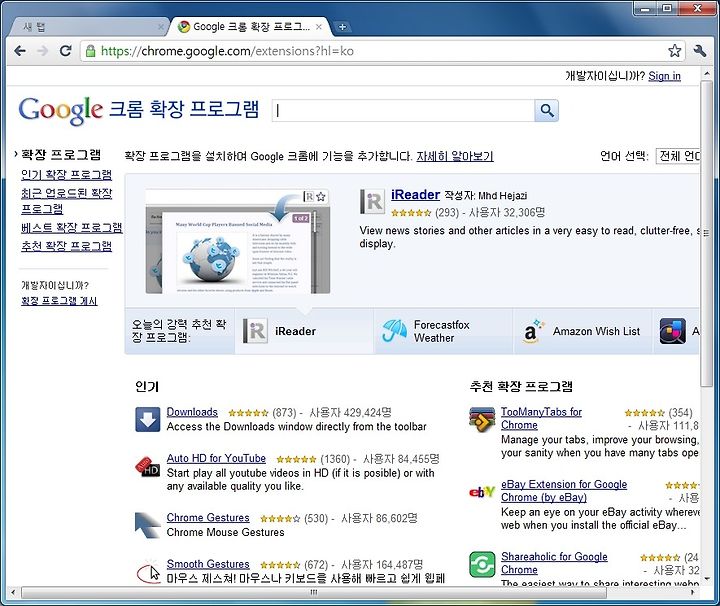Close the Google Chrome extensions tab
The height and width of the screenshot is (606, 720).
(x=319, y=27)
